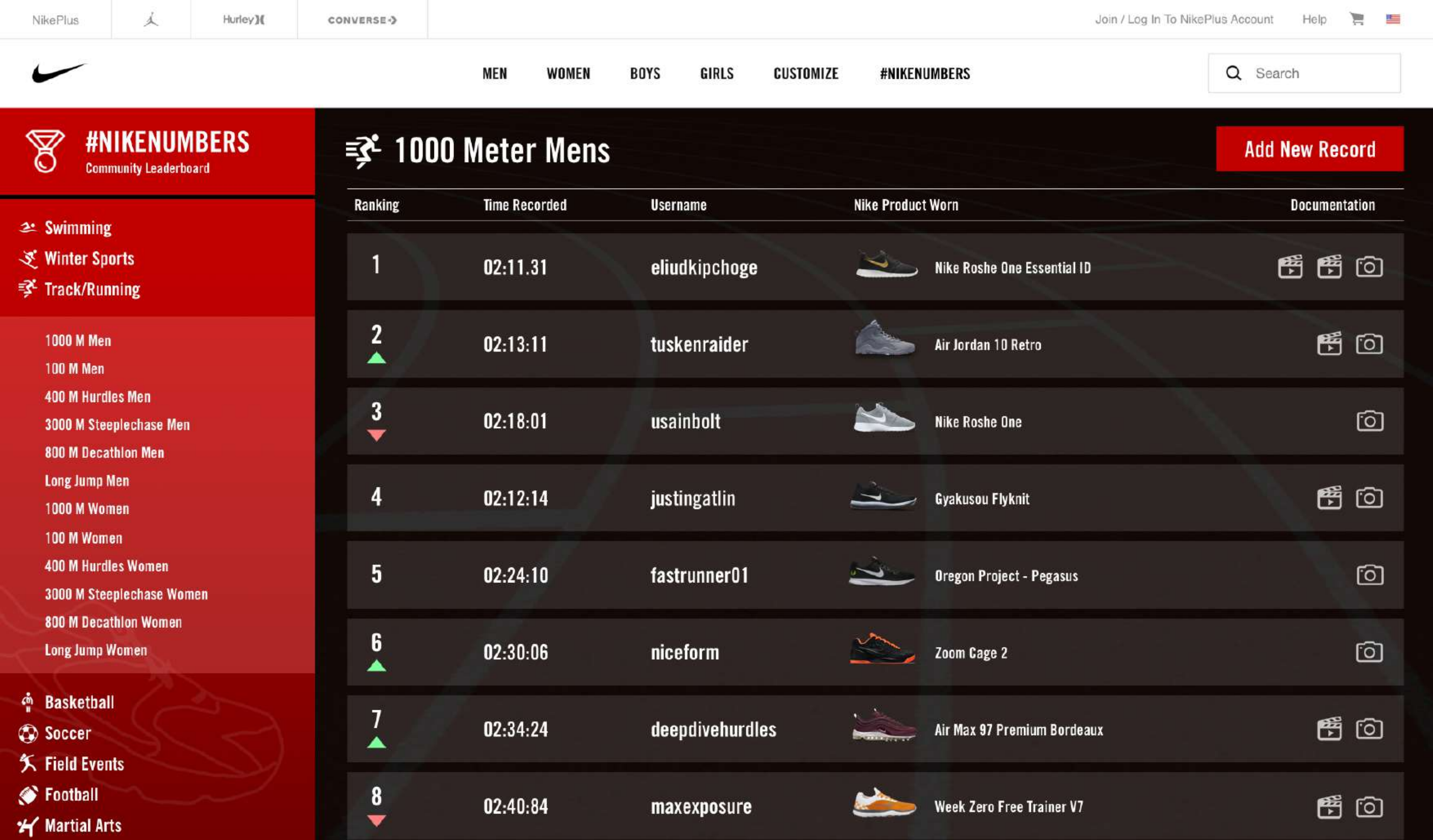Expand the Basketball category in sidebar
The width and height of the screenshot is (1433, 840).
(x=79, y=702)
